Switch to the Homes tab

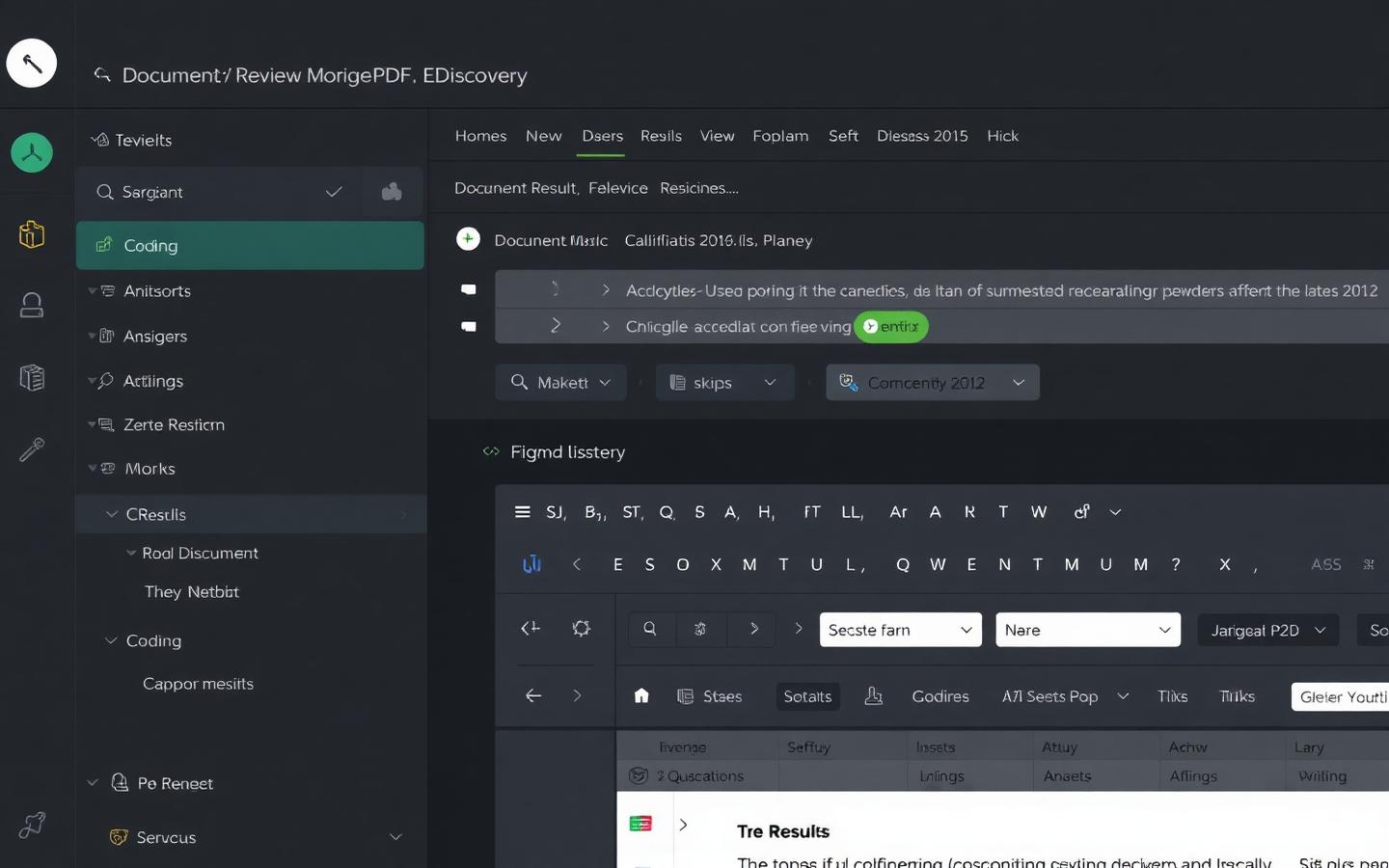(480, 136)
